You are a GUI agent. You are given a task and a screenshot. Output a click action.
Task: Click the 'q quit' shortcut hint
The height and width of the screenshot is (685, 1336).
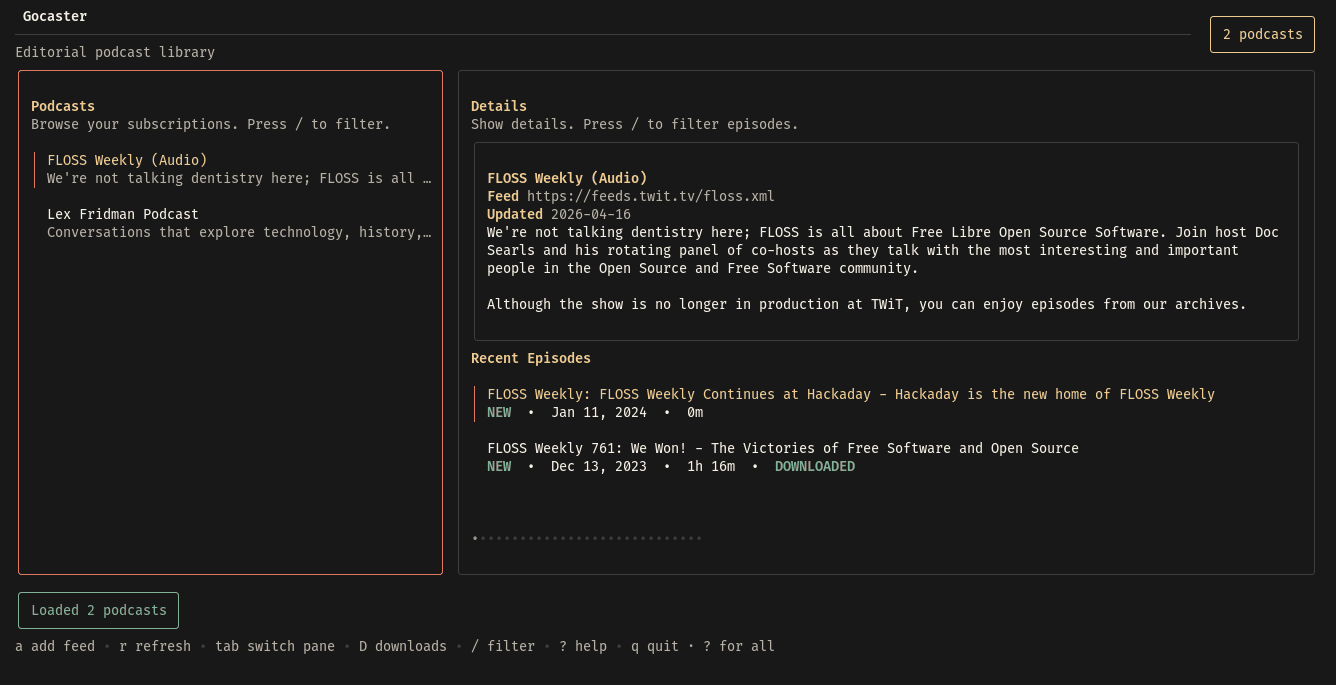[x=655, y=646]
